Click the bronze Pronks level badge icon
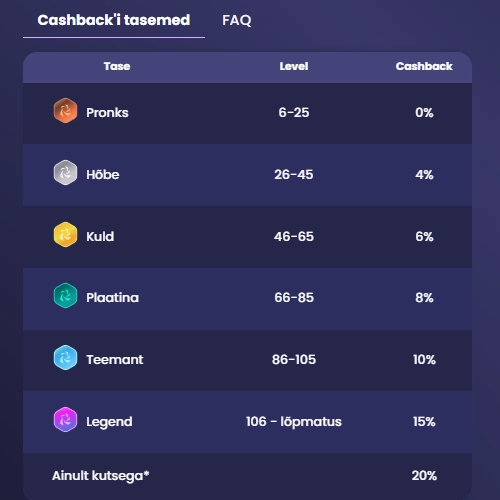 point(65,110)
